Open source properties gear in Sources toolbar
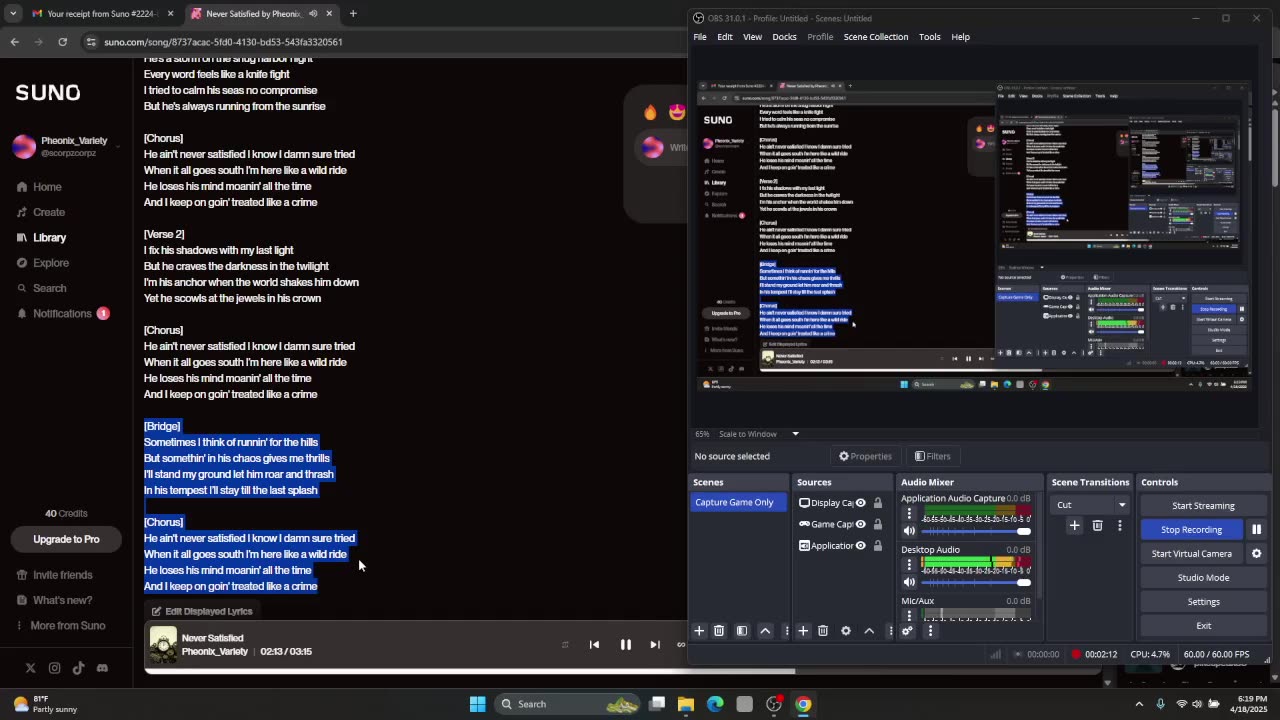 pyautogui.click(x=846, y=631)
